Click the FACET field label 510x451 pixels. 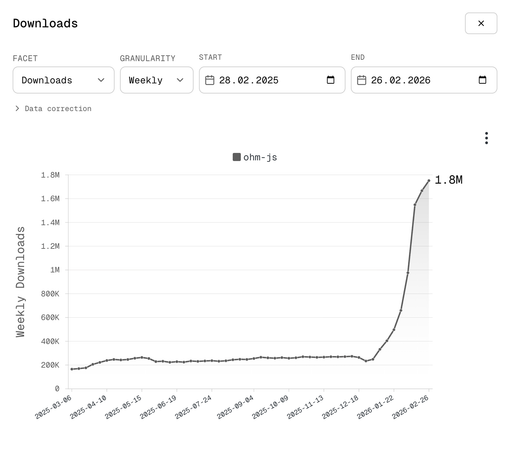(25, 58)
